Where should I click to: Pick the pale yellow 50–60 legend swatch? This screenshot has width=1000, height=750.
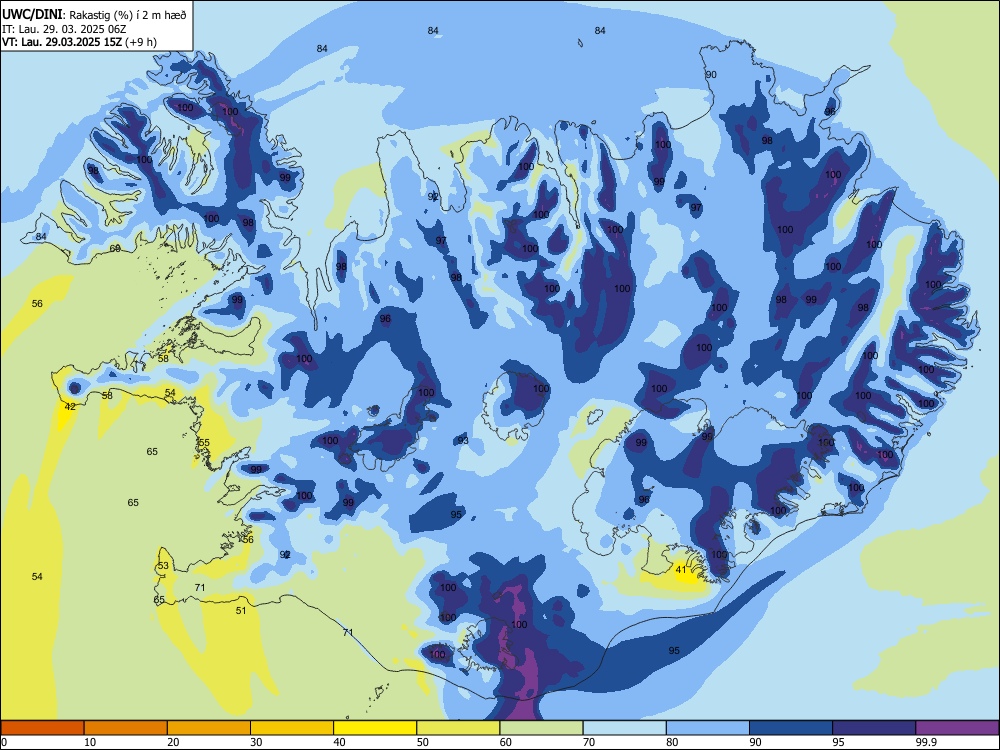458,728
